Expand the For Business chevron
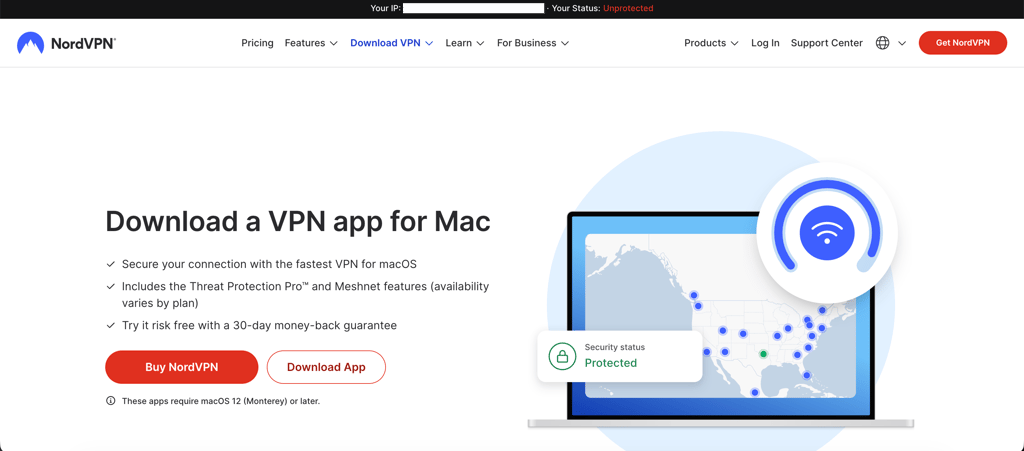 coord(565,44)
